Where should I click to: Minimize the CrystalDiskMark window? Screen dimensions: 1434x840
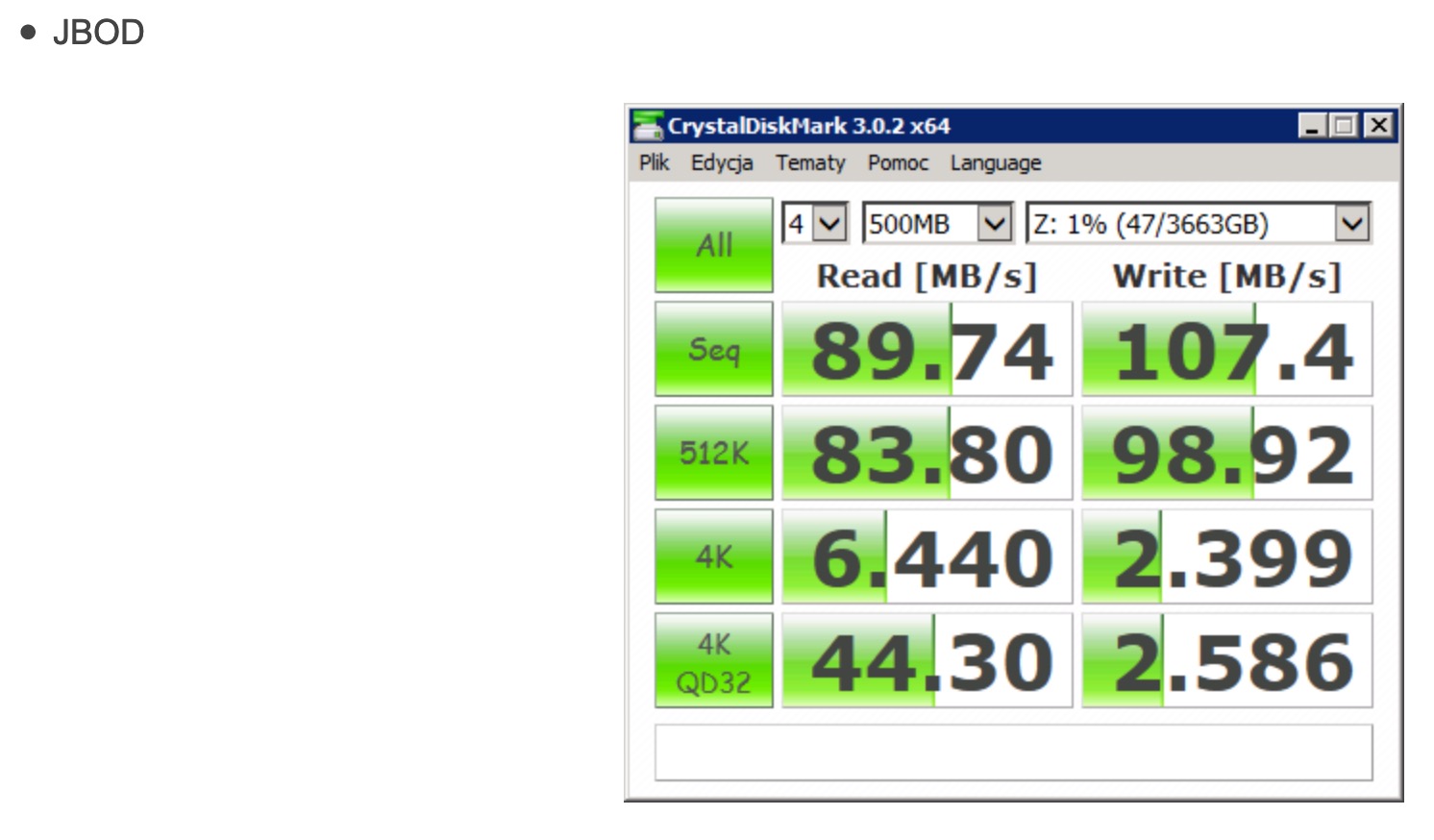1312,126
